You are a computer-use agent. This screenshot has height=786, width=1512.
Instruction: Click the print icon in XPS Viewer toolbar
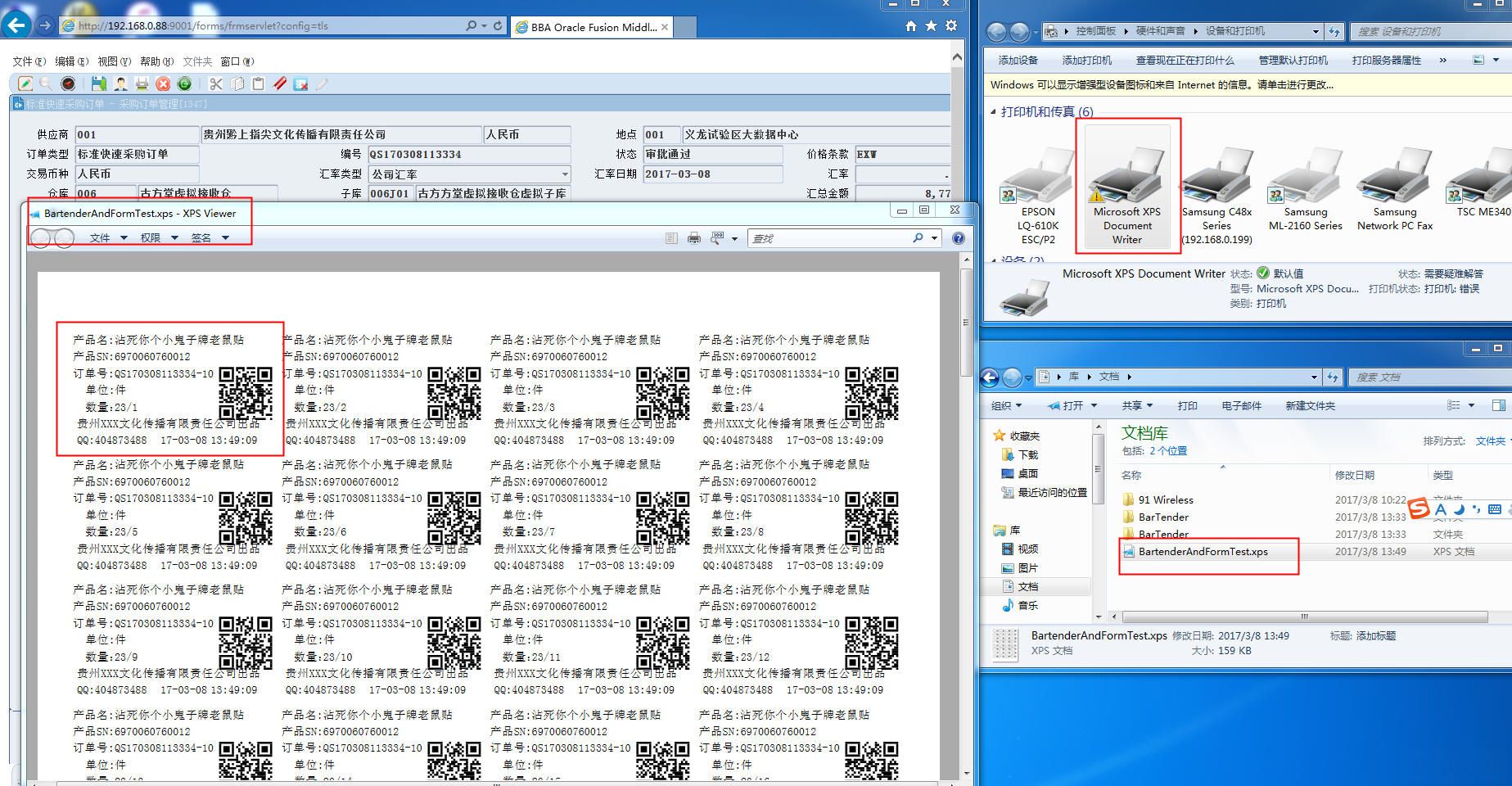pos(694,238)
